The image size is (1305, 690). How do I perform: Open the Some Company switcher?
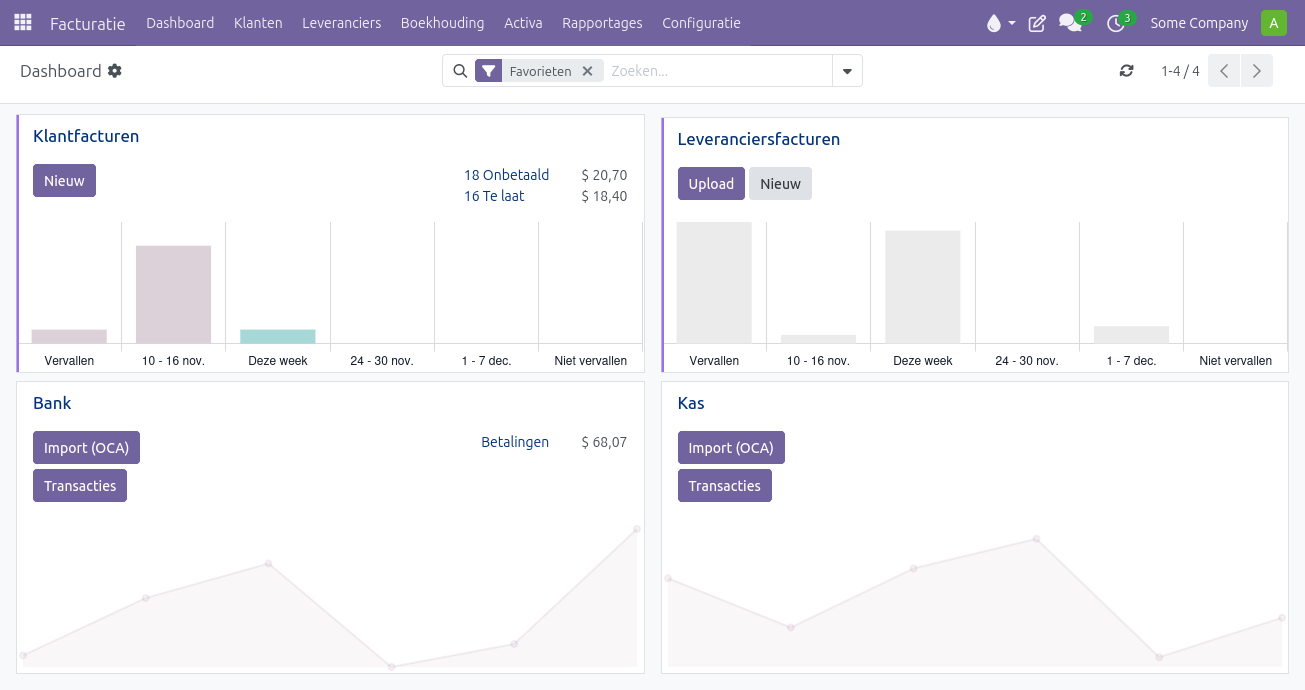click(x=1199, y=23)
